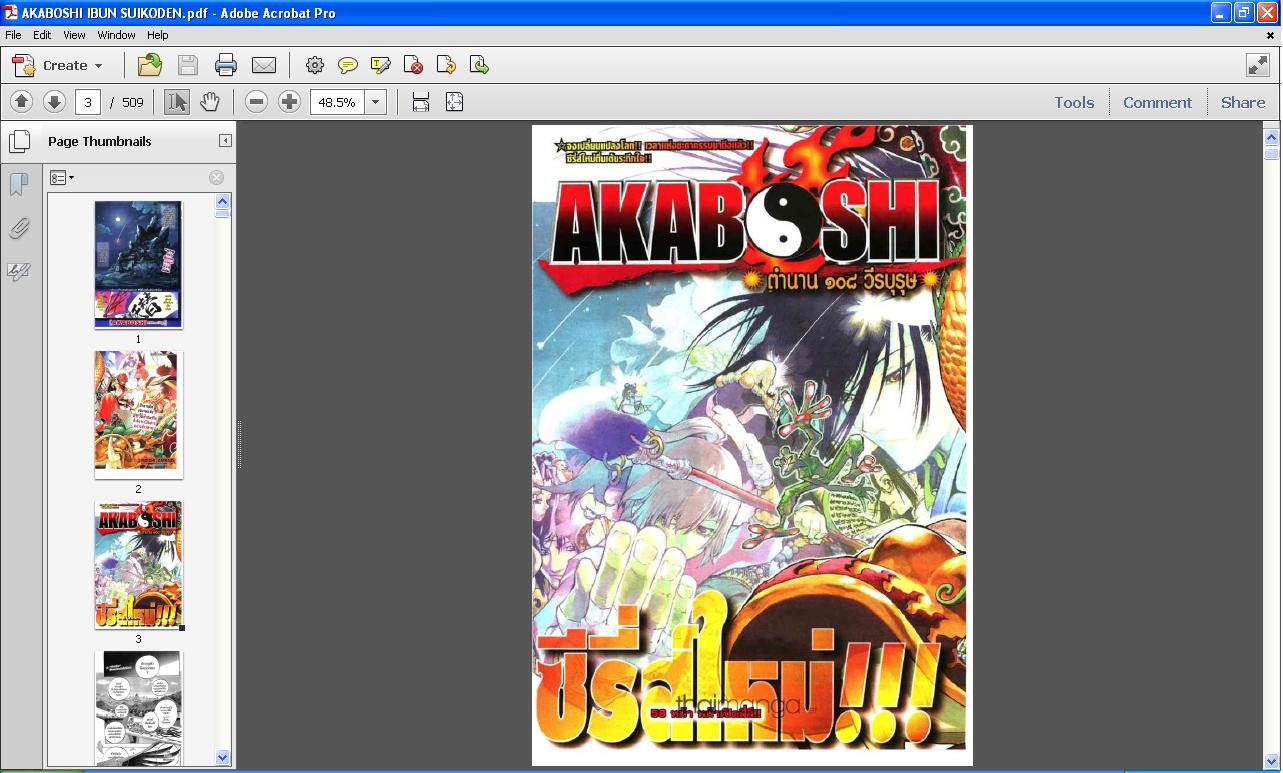Open the File menu

click(x=13, y=35)
